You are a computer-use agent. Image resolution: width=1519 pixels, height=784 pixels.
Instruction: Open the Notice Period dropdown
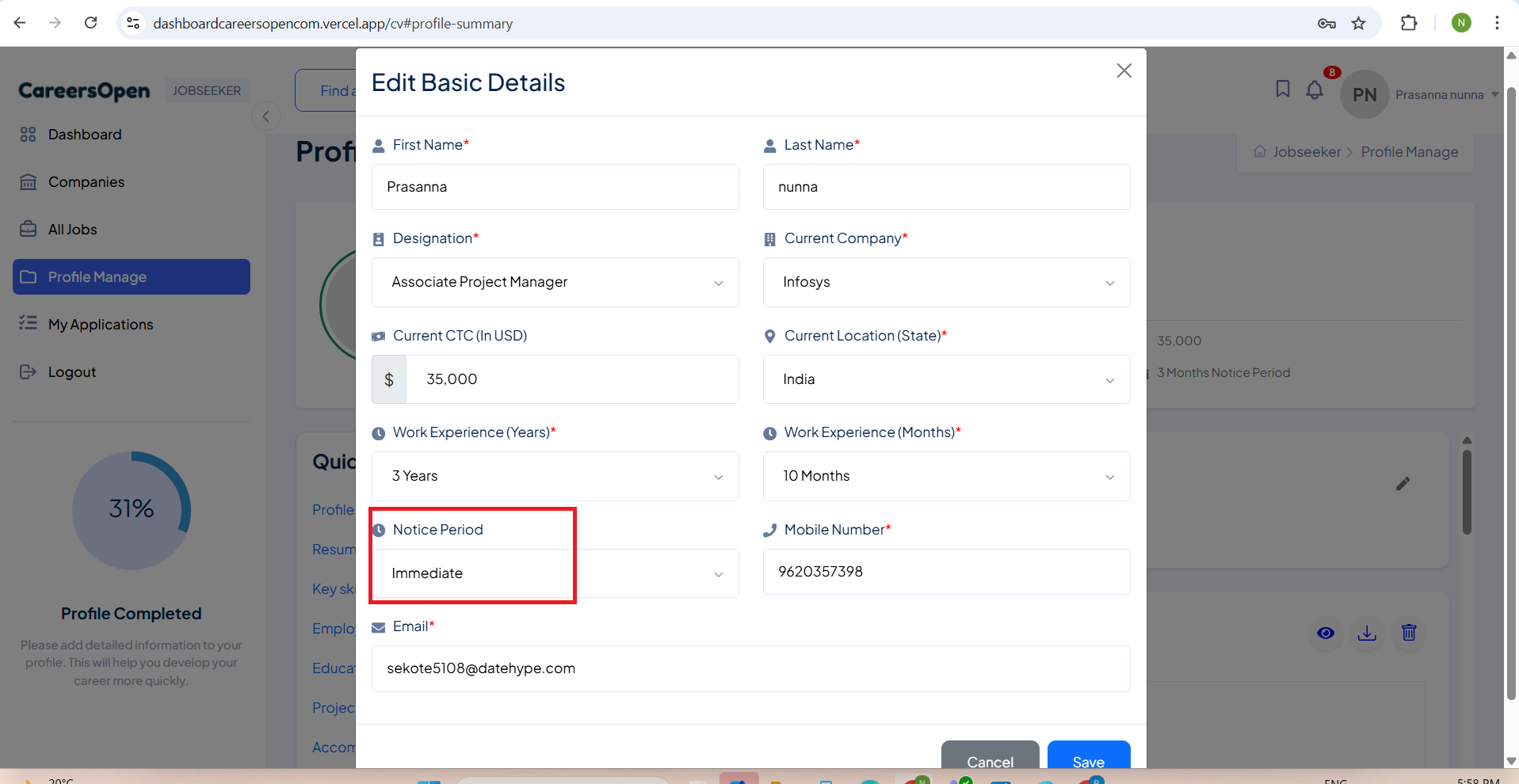[555, 573]
